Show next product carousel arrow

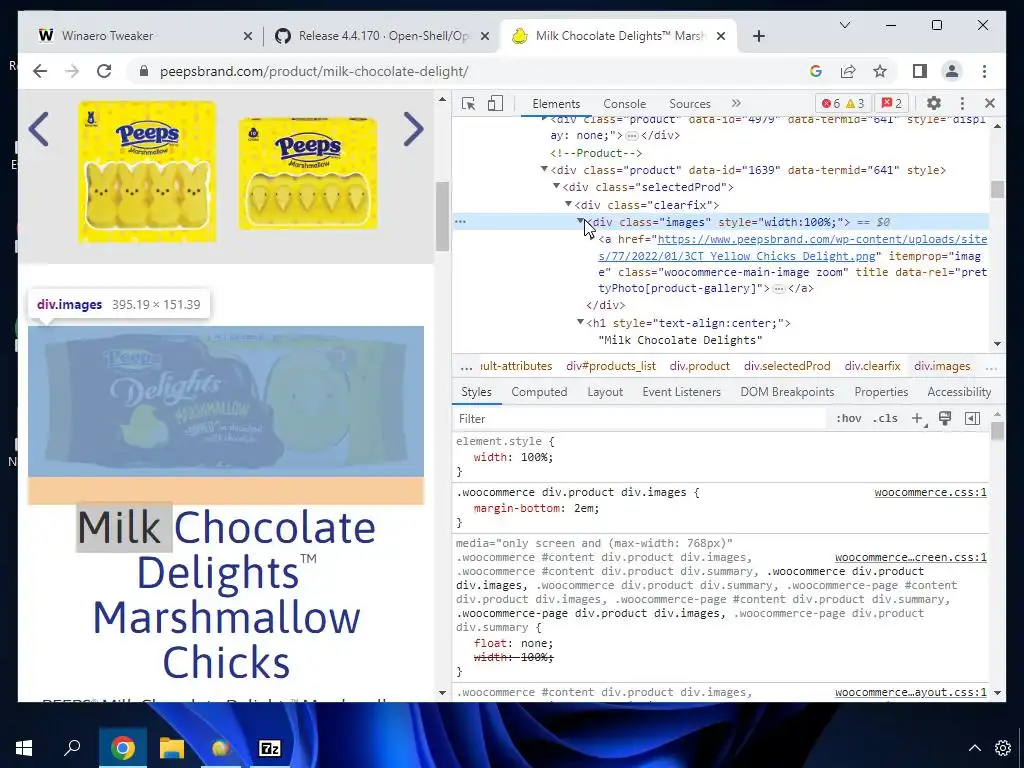[414, 128]
